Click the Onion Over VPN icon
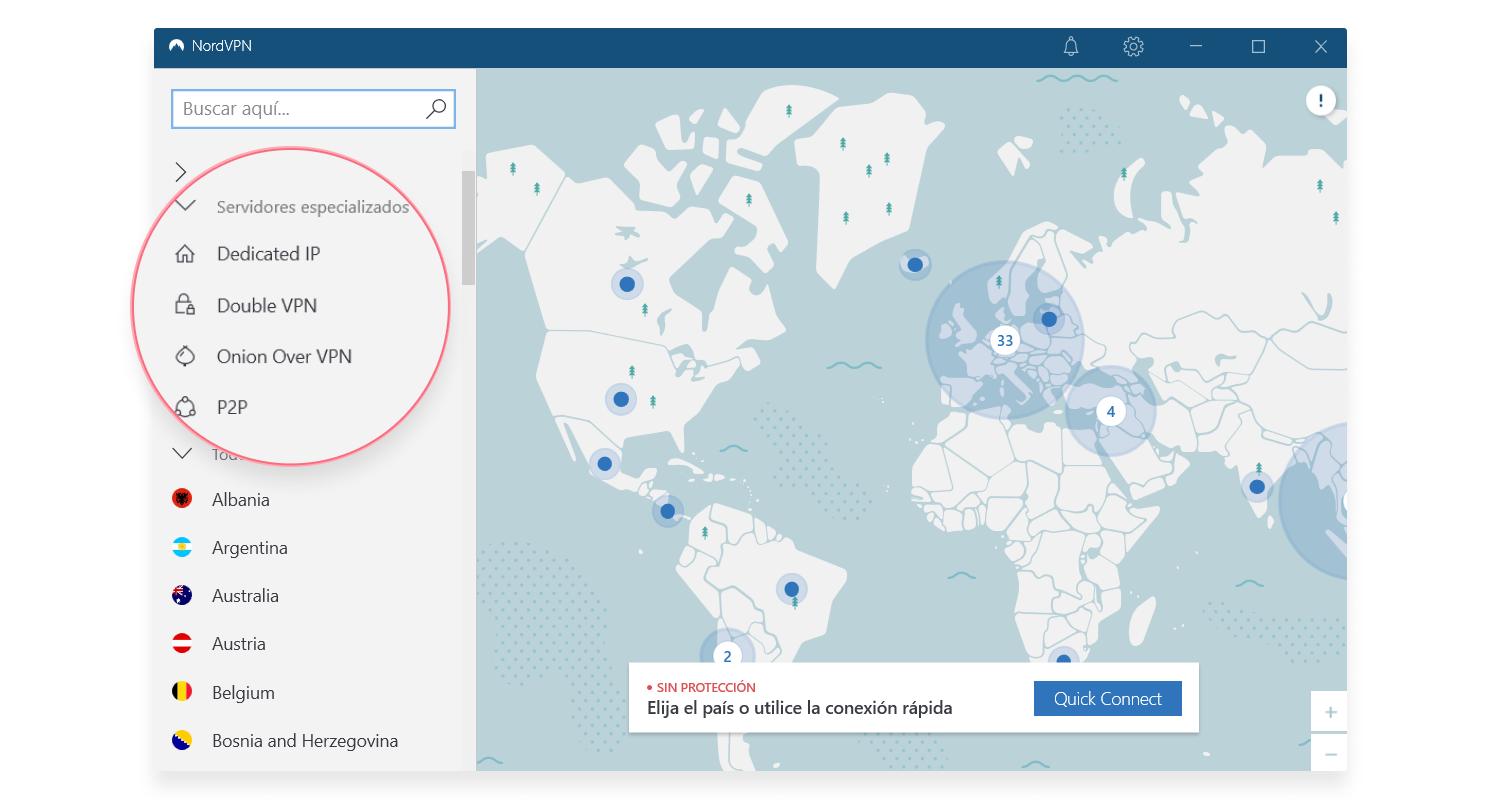The height and width of the screenshot is (800, 1500). point(185,356)
